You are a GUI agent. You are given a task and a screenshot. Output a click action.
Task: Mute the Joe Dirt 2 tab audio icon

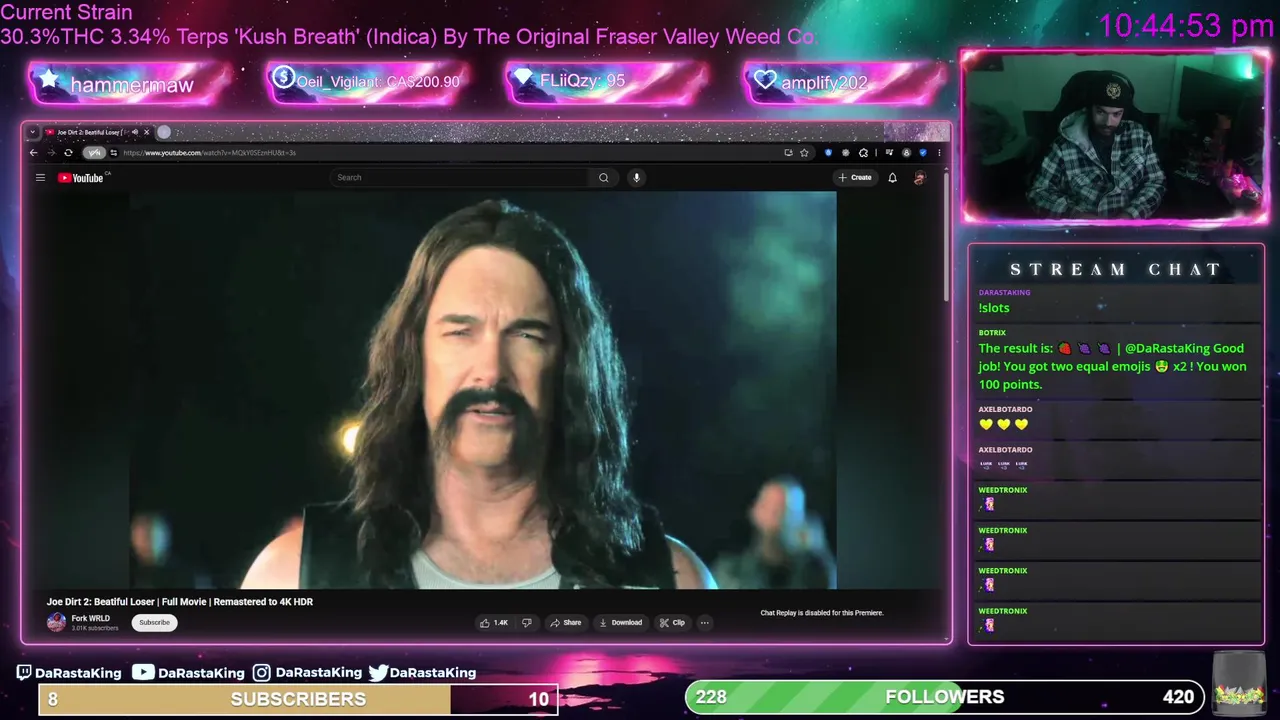135,132
